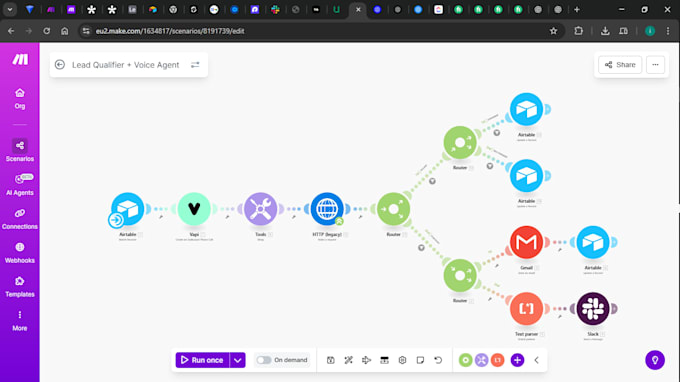
Task: Open the Scenario inputs icon
Action: tap(384, 360)
